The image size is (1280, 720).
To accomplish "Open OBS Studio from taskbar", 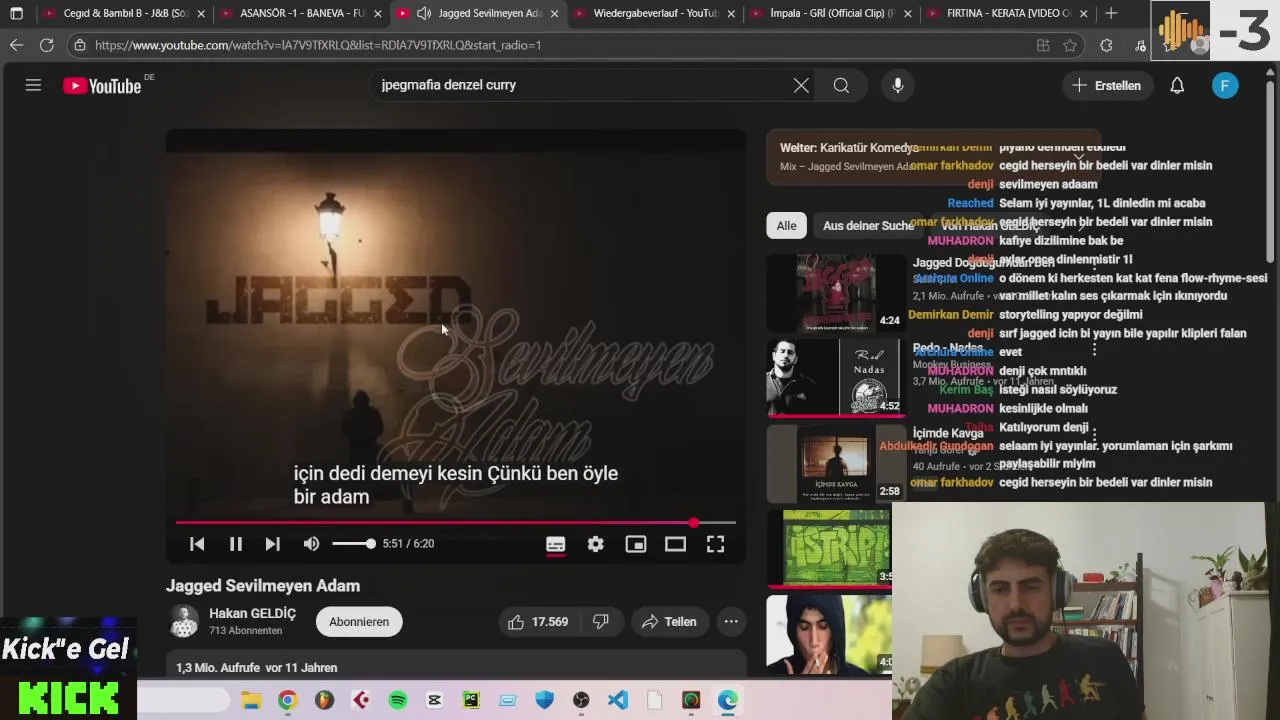I will click(x=581, y=700).
